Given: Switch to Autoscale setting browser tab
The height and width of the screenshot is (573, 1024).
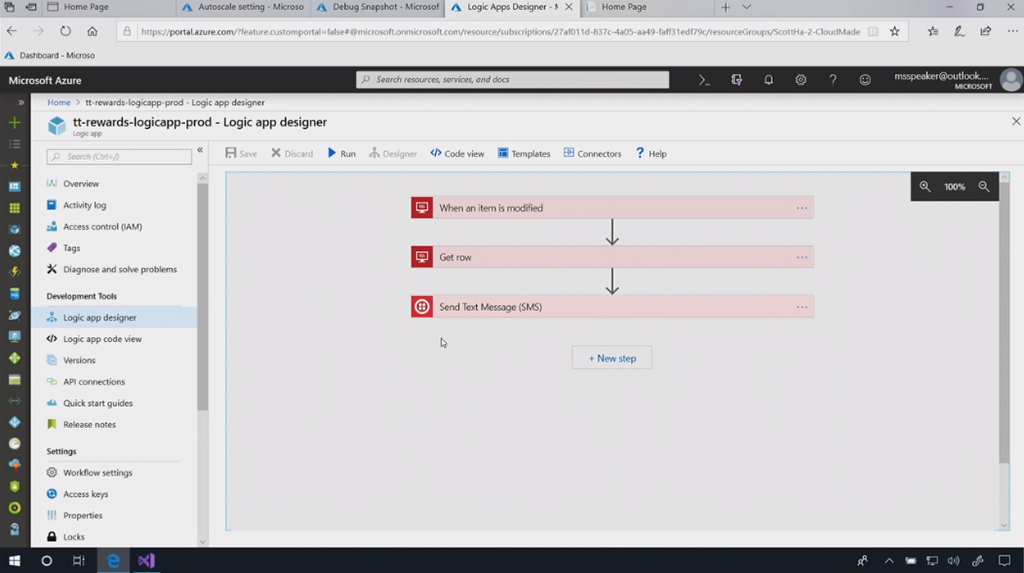Looking at the screenshot, I should tap(244, 7).
